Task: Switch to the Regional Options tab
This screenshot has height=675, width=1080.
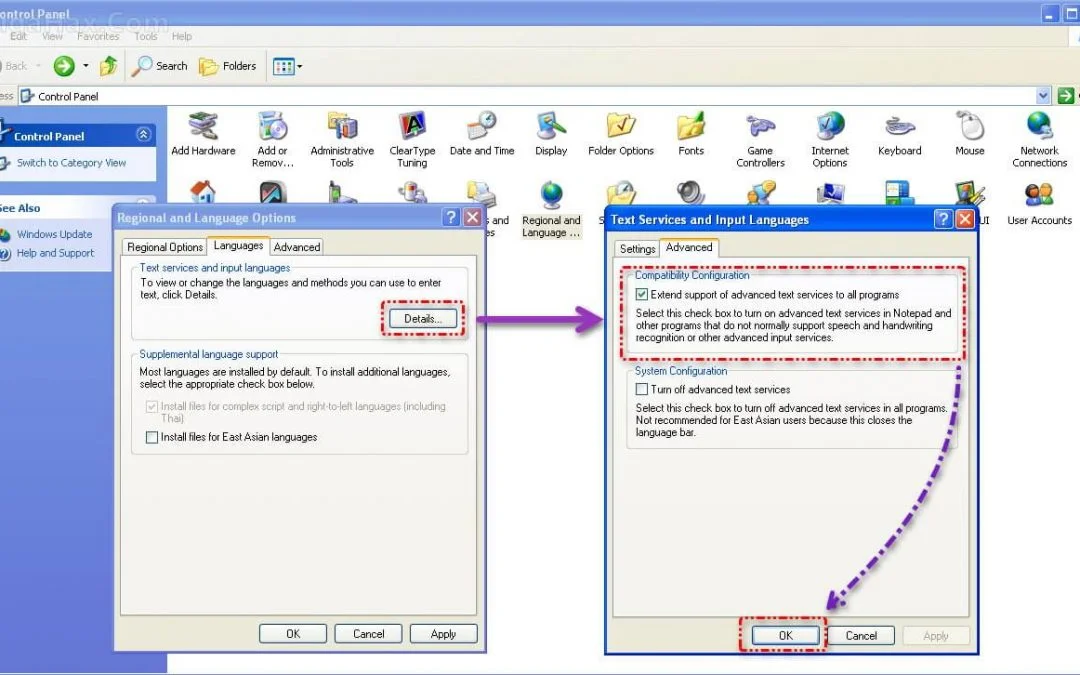Action: tap(165, 247)
